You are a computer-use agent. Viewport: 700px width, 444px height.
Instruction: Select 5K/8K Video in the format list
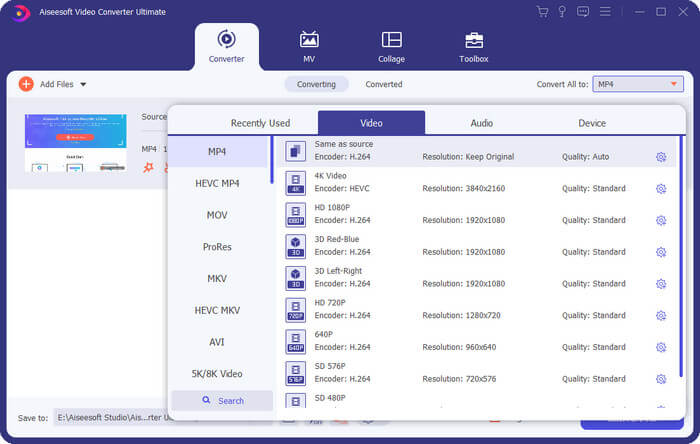[217, 373]
